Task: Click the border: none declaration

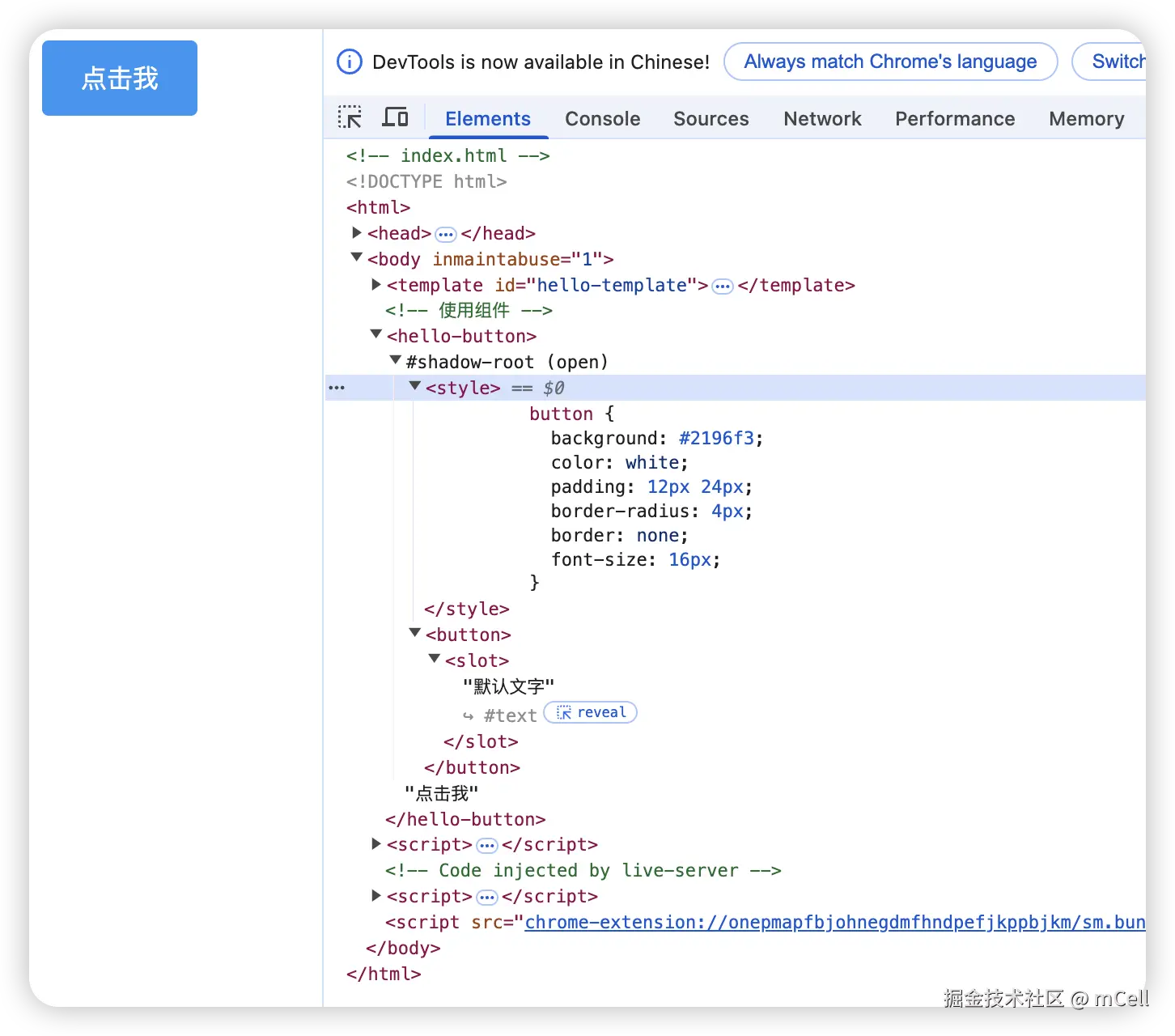Action: click(x=620, y=536)
